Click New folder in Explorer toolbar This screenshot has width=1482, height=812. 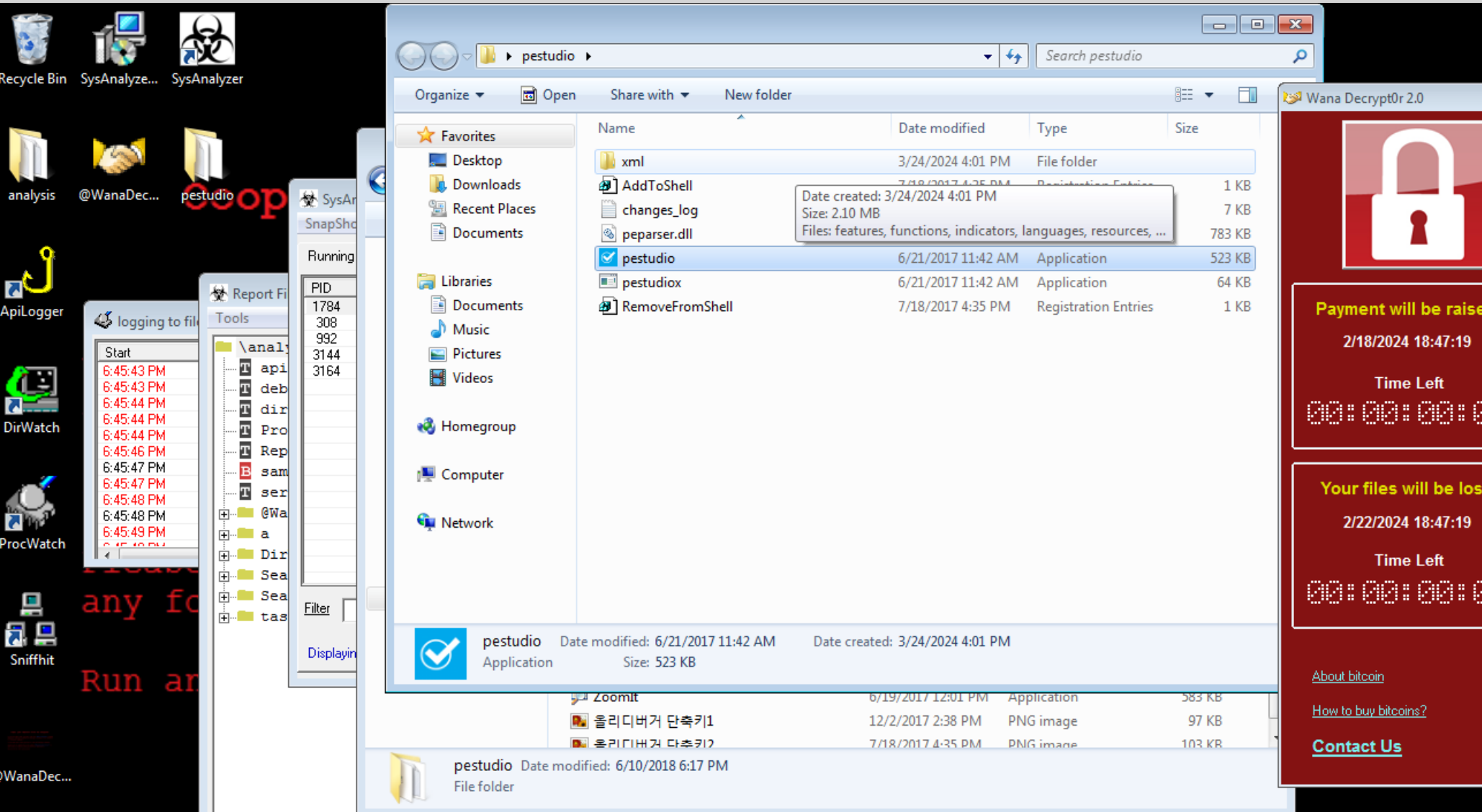(x=758, y=95)
